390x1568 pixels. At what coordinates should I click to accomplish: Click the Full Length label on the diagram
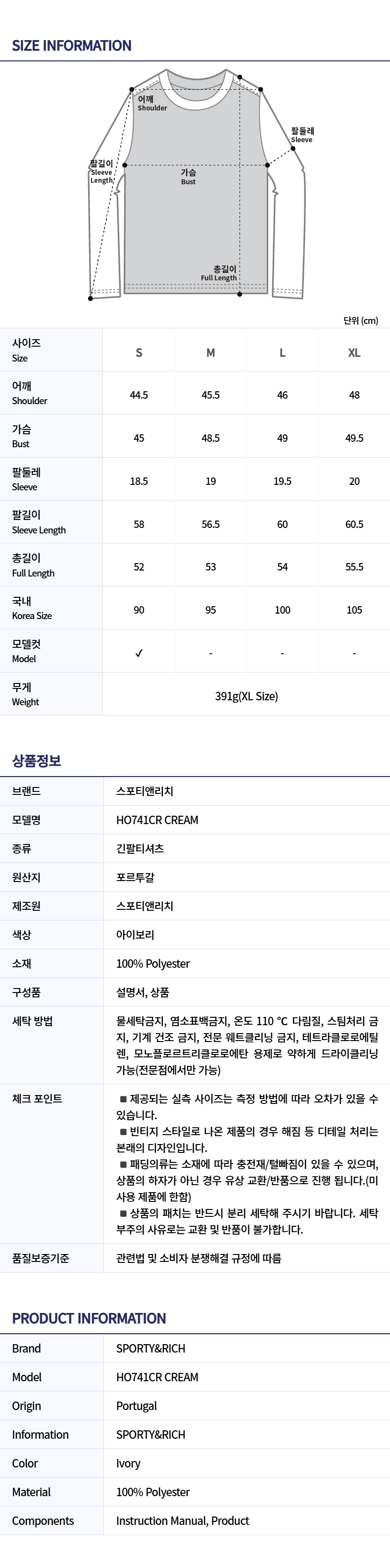[220, 273]
